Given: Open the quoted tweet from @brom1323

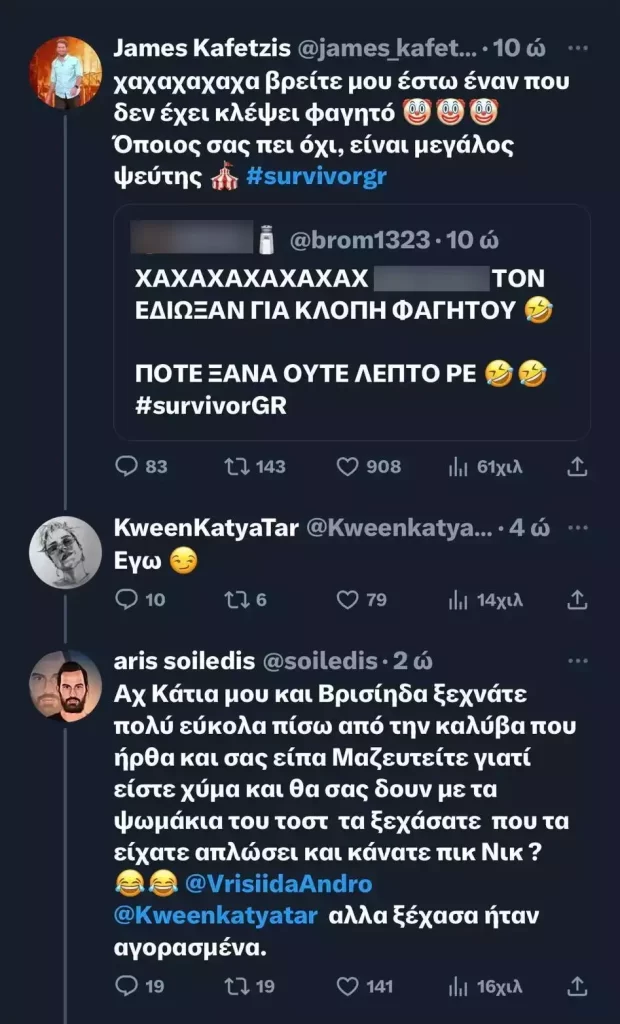Looking at the screenshot, I should point(351,320).
